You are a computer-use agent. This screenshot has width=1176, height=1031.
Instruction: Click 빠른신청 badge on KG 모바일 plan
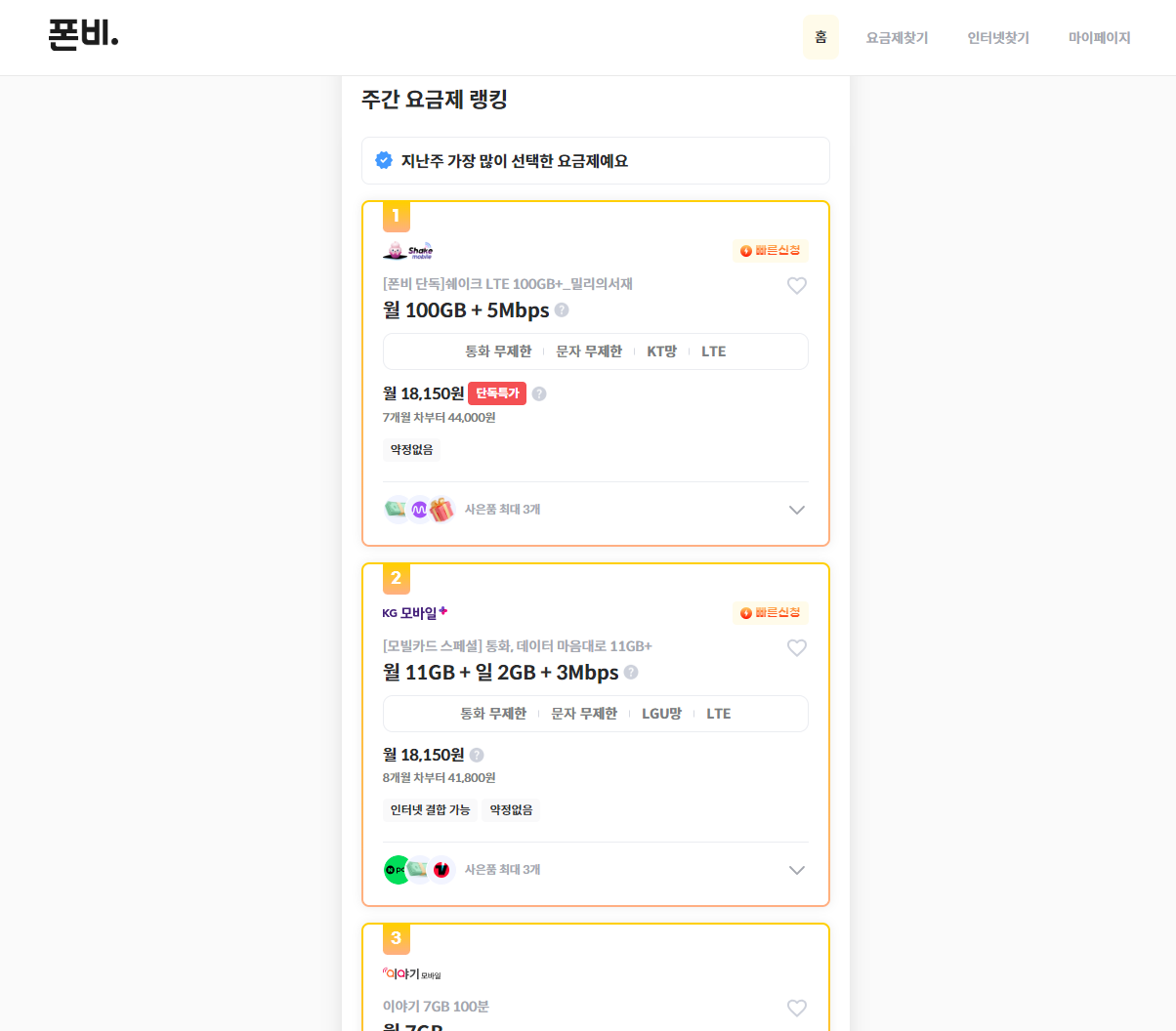tap(771, 613)
